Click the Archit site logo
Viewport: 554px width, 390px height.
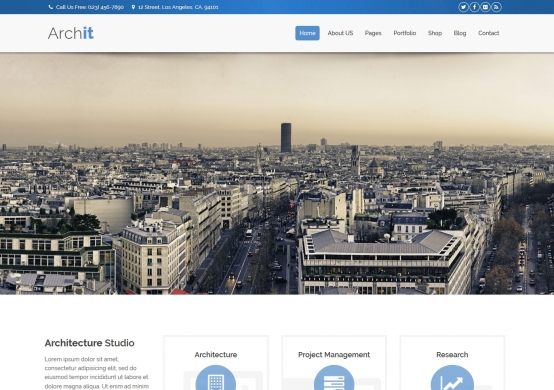[71, 33]
